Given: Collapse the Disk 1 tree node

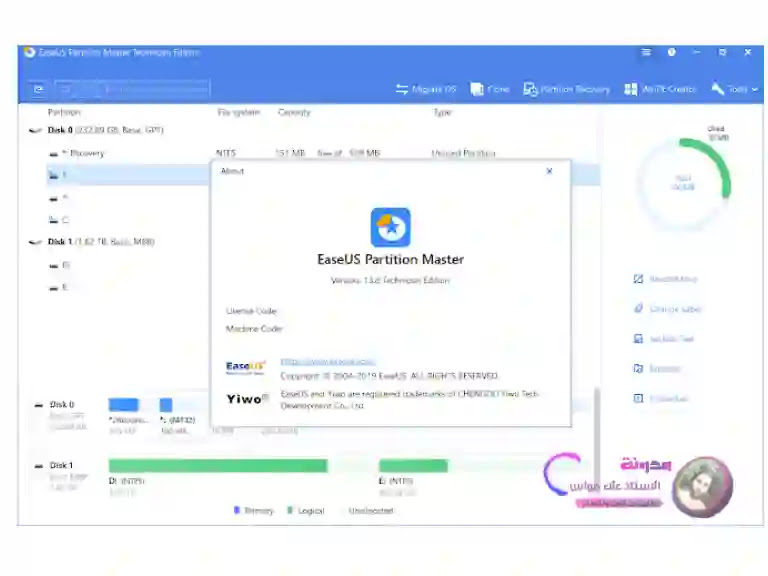Looking at the screenshot, I should 35,242.
